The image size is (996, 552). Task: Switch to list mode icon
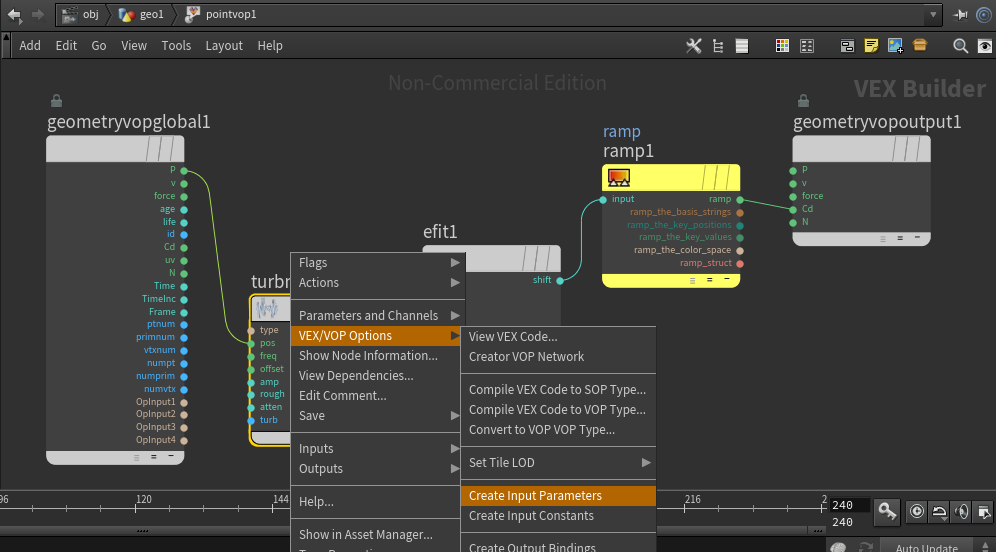click(x=741, y=46)
